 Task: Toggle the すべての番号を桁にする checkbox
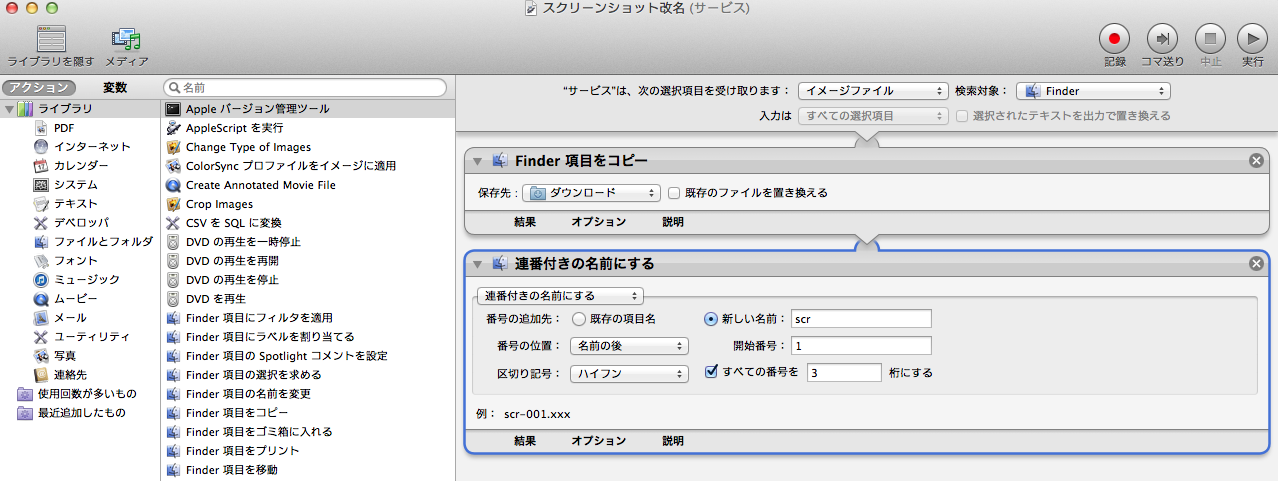[x=711, y=372]
